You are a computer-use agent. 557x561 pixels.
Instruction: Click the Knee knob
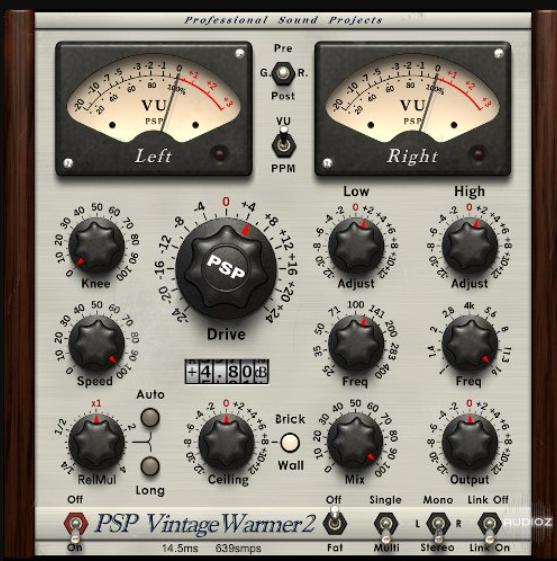[x=97, y=246]
